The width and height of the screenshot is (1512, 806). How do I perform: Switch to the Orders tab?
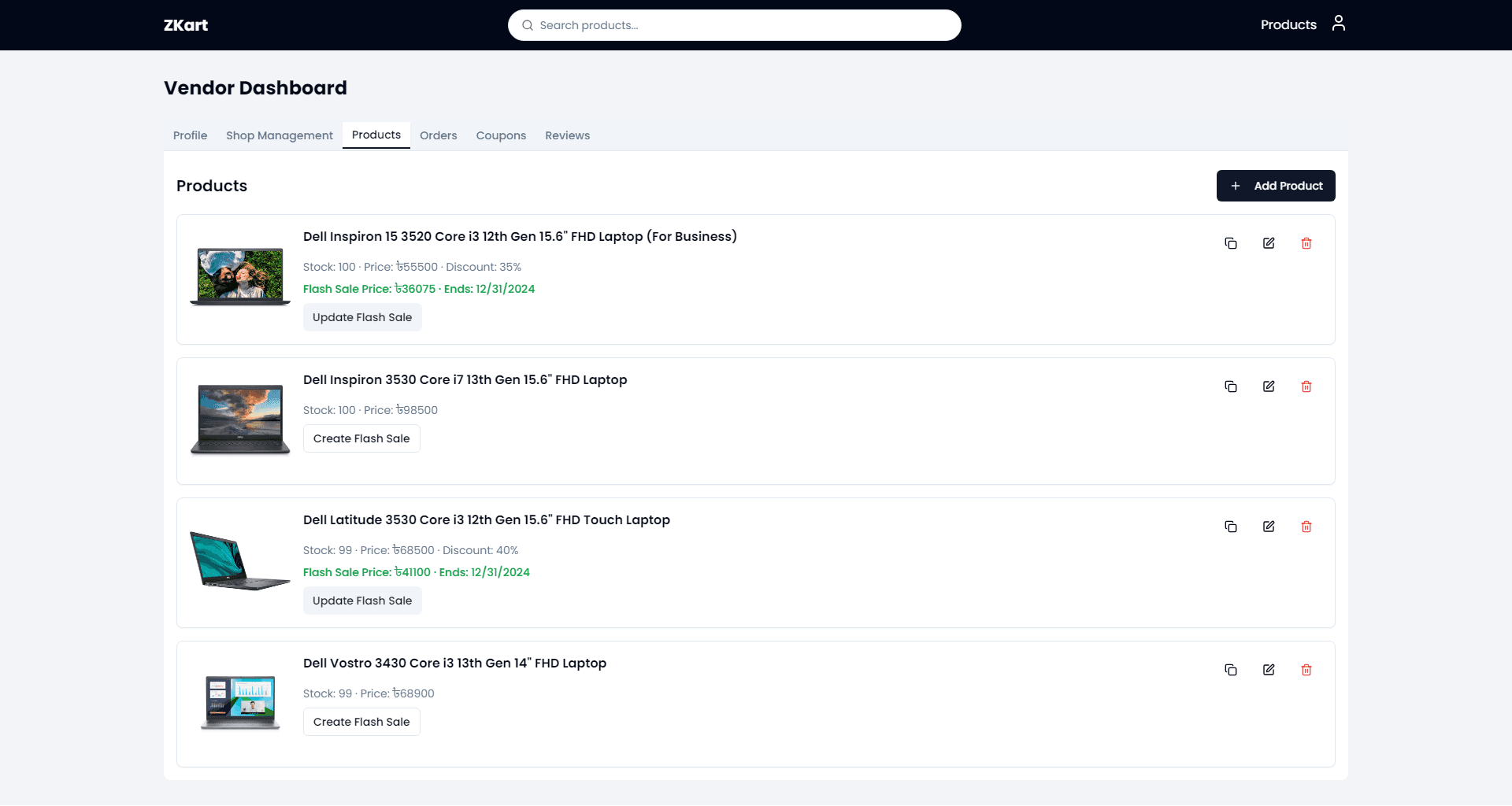[x=439, y=135]
